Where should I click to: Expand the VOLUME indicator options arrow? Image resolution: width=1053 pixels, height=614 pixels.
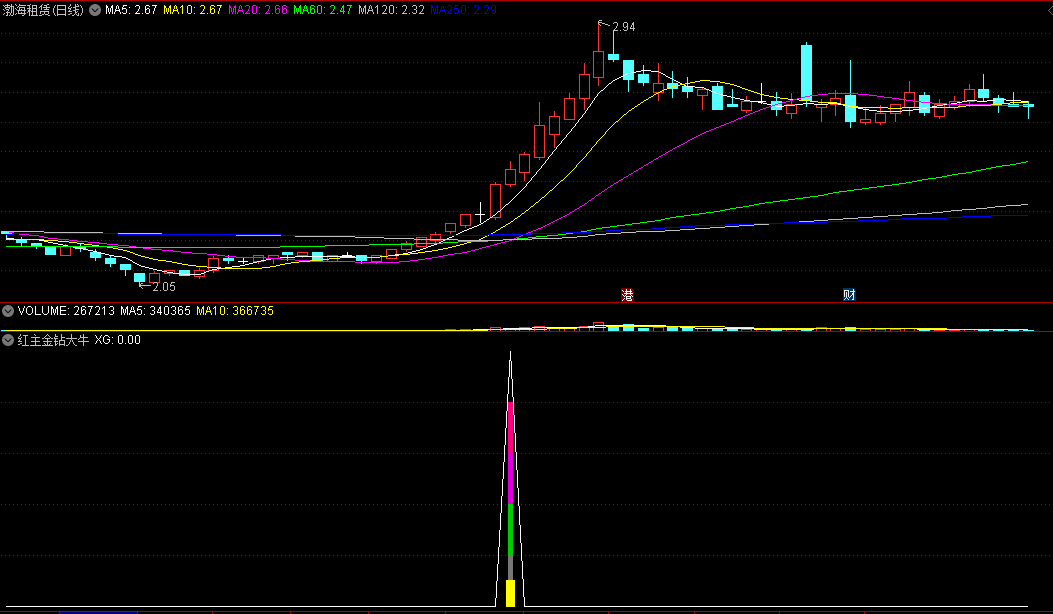click(8, 311)
